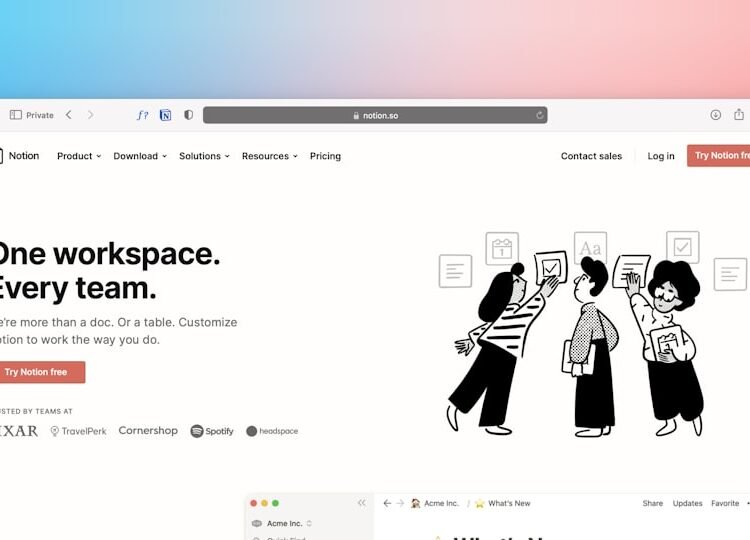
Task: Reload the page with the refresh icon
Action: [x=540, y=115]
